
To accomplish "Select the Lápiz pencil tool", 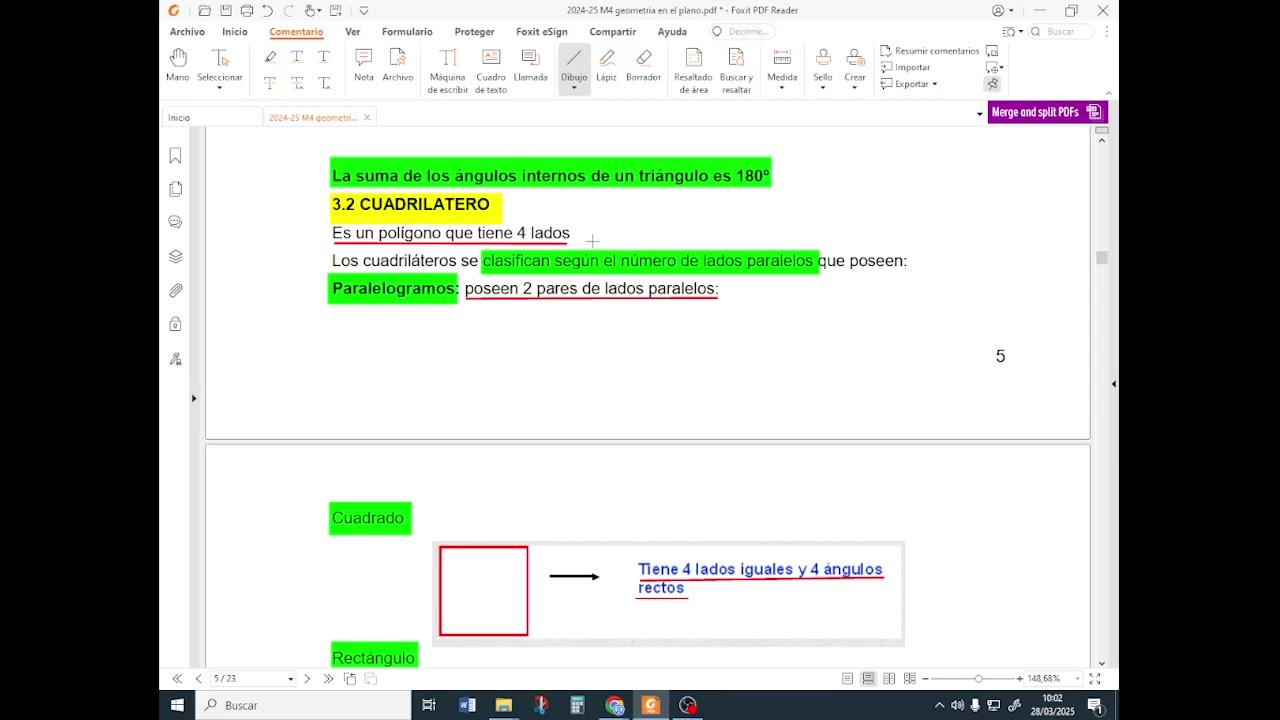I will [x=606, y=64].
